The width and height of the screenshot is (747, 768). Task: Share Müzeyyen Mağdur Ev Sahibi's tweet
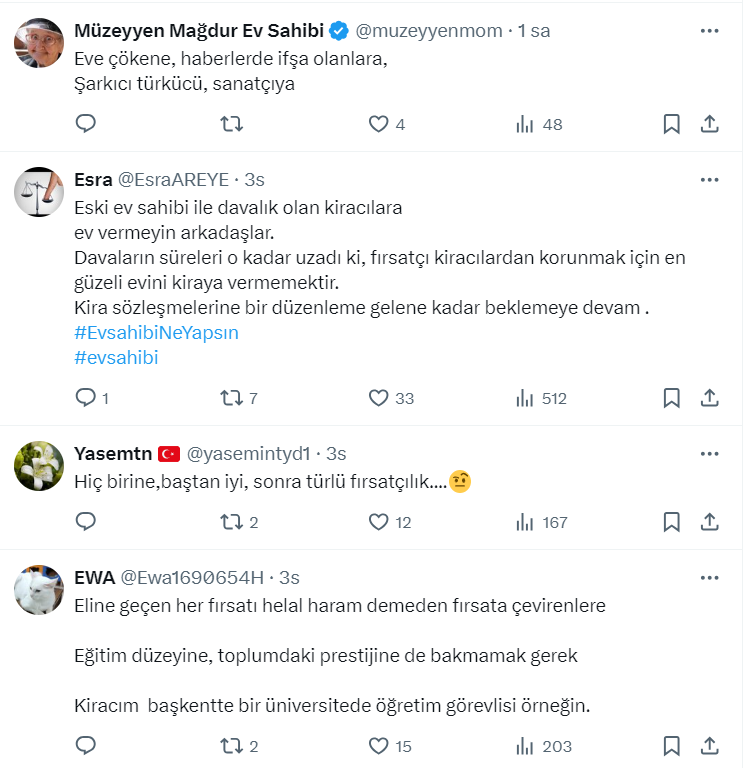[x=709, y=124]
